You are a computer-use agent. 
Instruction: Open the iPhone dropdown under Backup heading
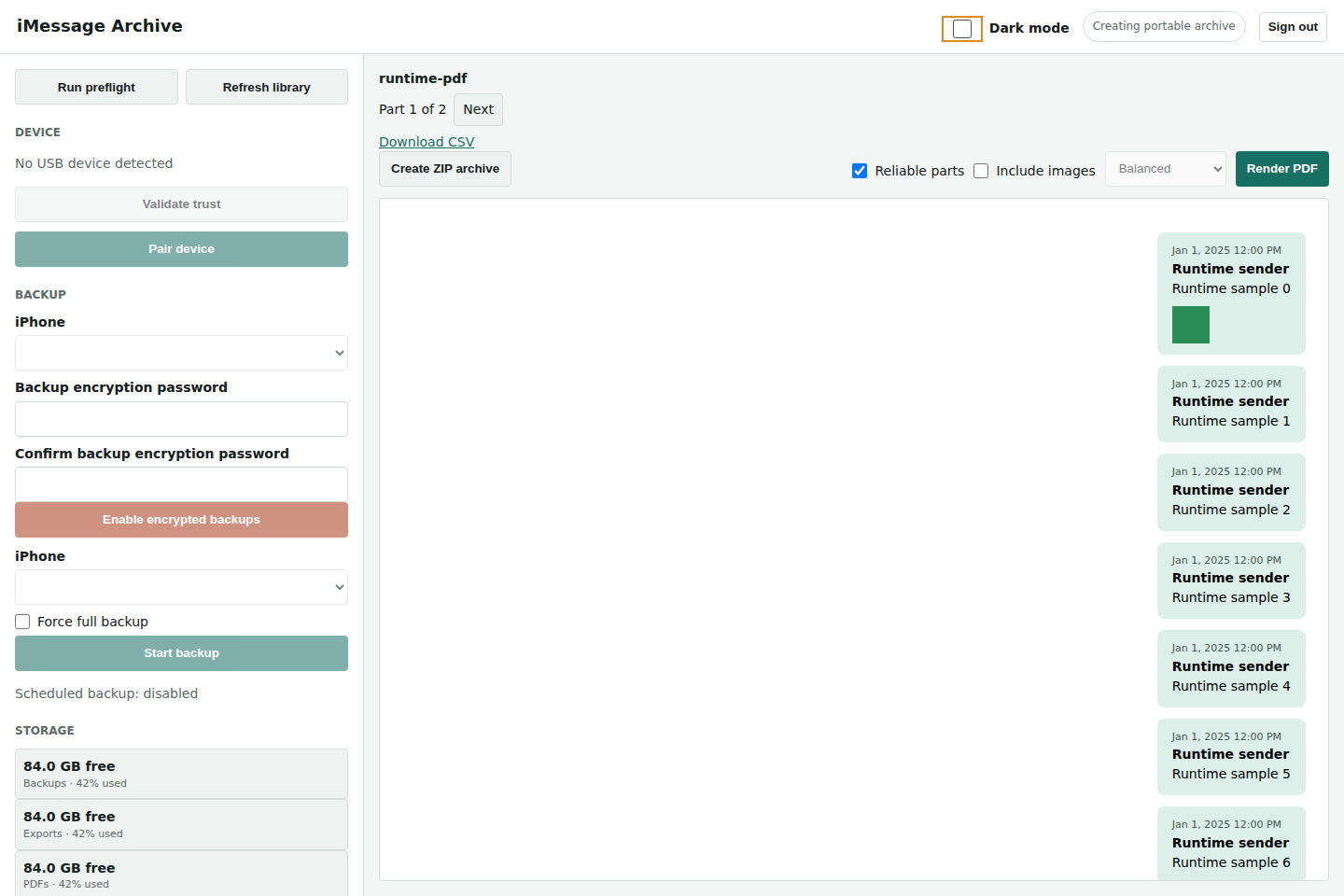181,353
